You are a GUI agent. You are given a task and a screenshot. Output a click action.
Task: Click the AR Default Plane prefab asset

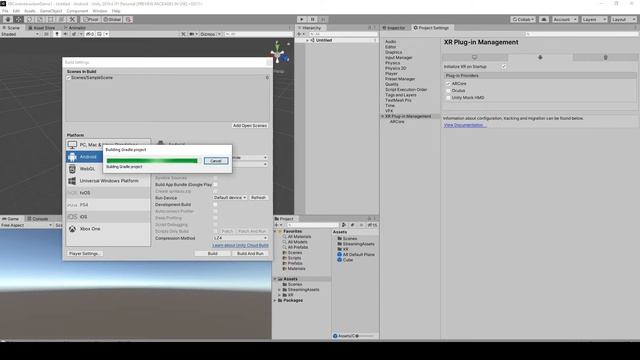[x=356, y=254]
